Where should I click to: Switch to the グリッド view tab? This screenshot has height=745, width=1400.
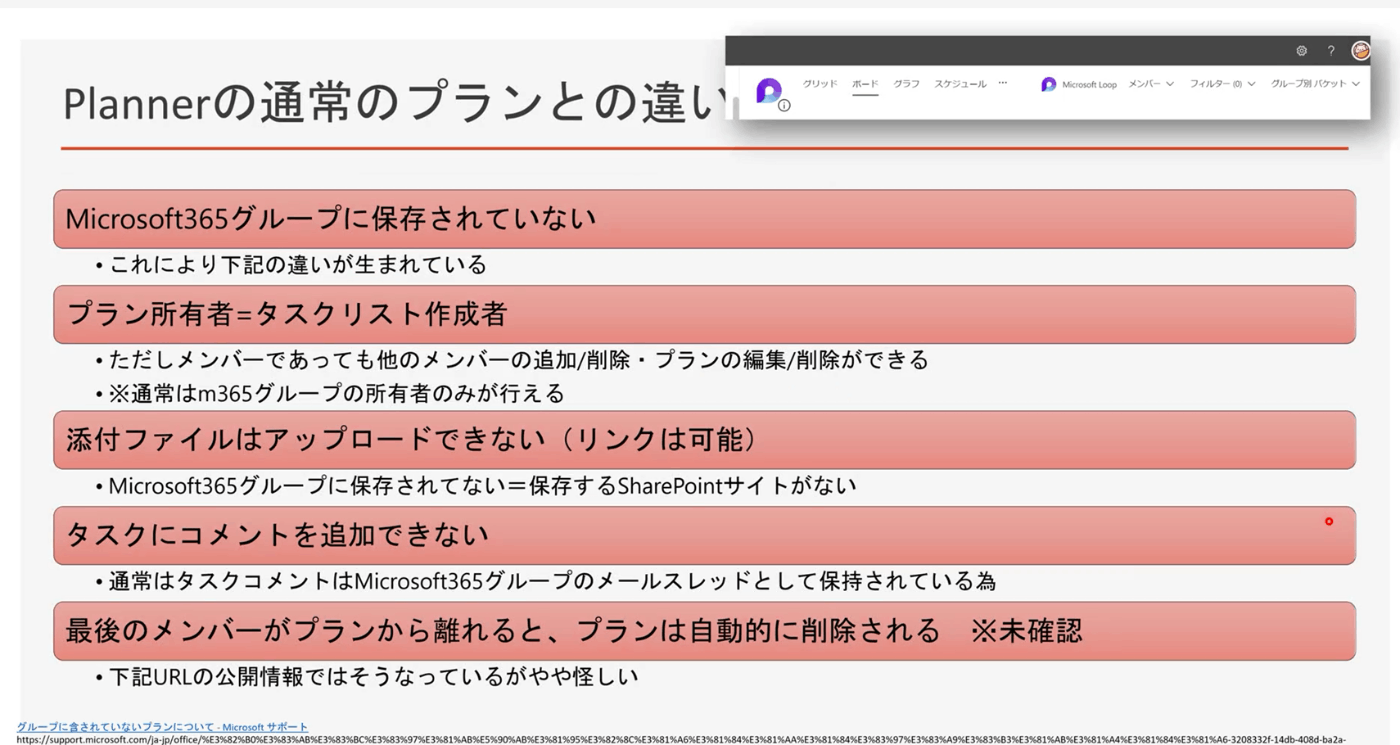click(820, 84)
